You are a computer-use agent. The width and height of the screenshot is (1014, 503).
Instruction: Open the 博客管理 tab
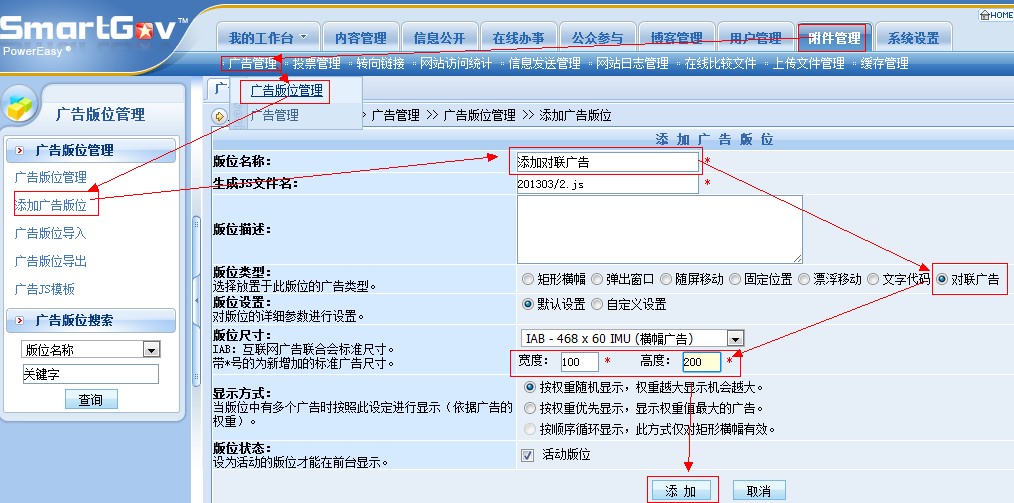[676, 38]
